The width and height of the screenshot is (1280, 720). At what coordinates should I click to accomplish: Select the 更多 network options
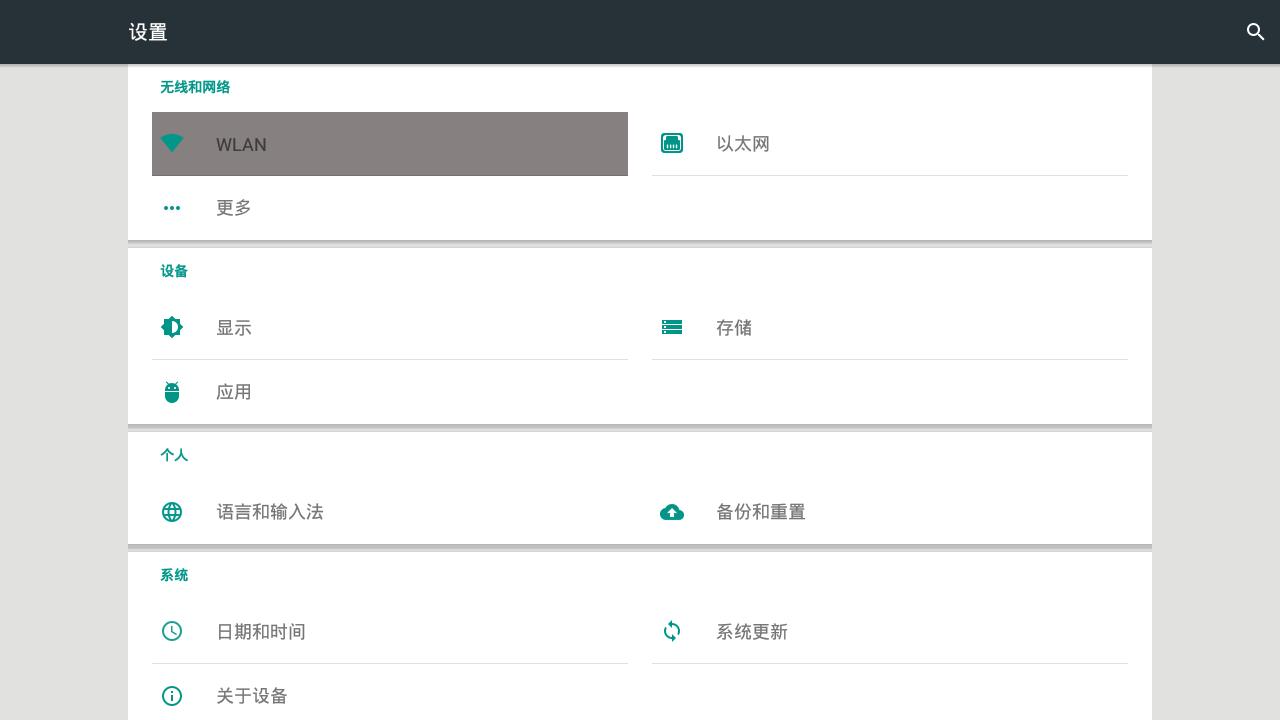(x=234, y=208)
